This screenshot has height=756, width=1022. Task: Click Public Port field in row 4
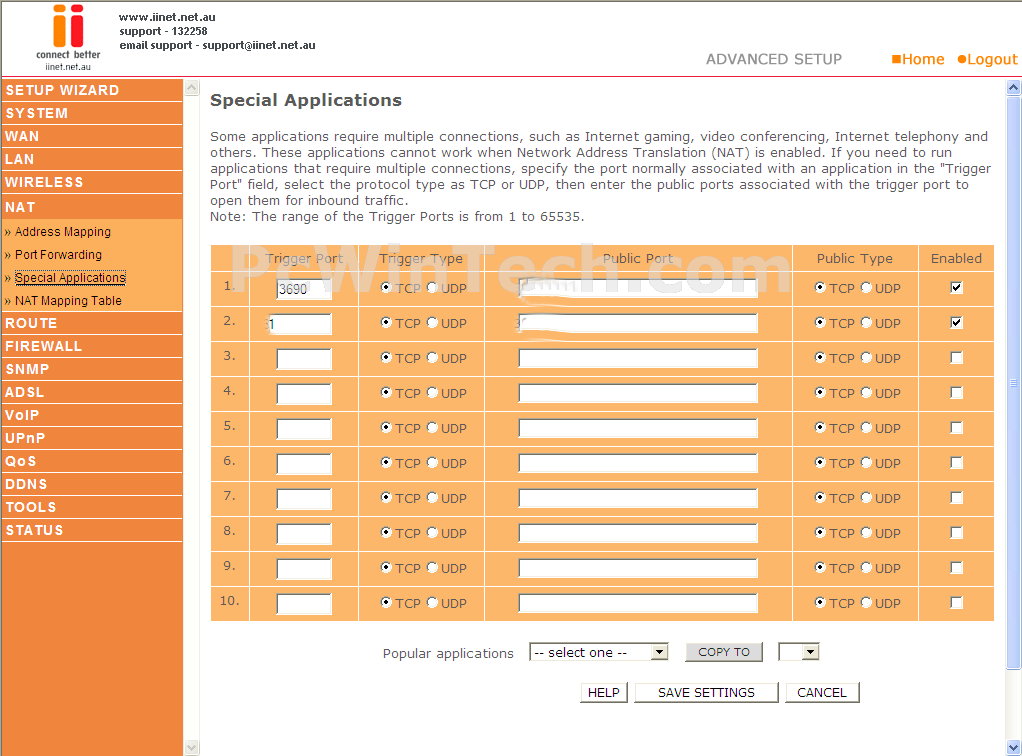[638, 394]
